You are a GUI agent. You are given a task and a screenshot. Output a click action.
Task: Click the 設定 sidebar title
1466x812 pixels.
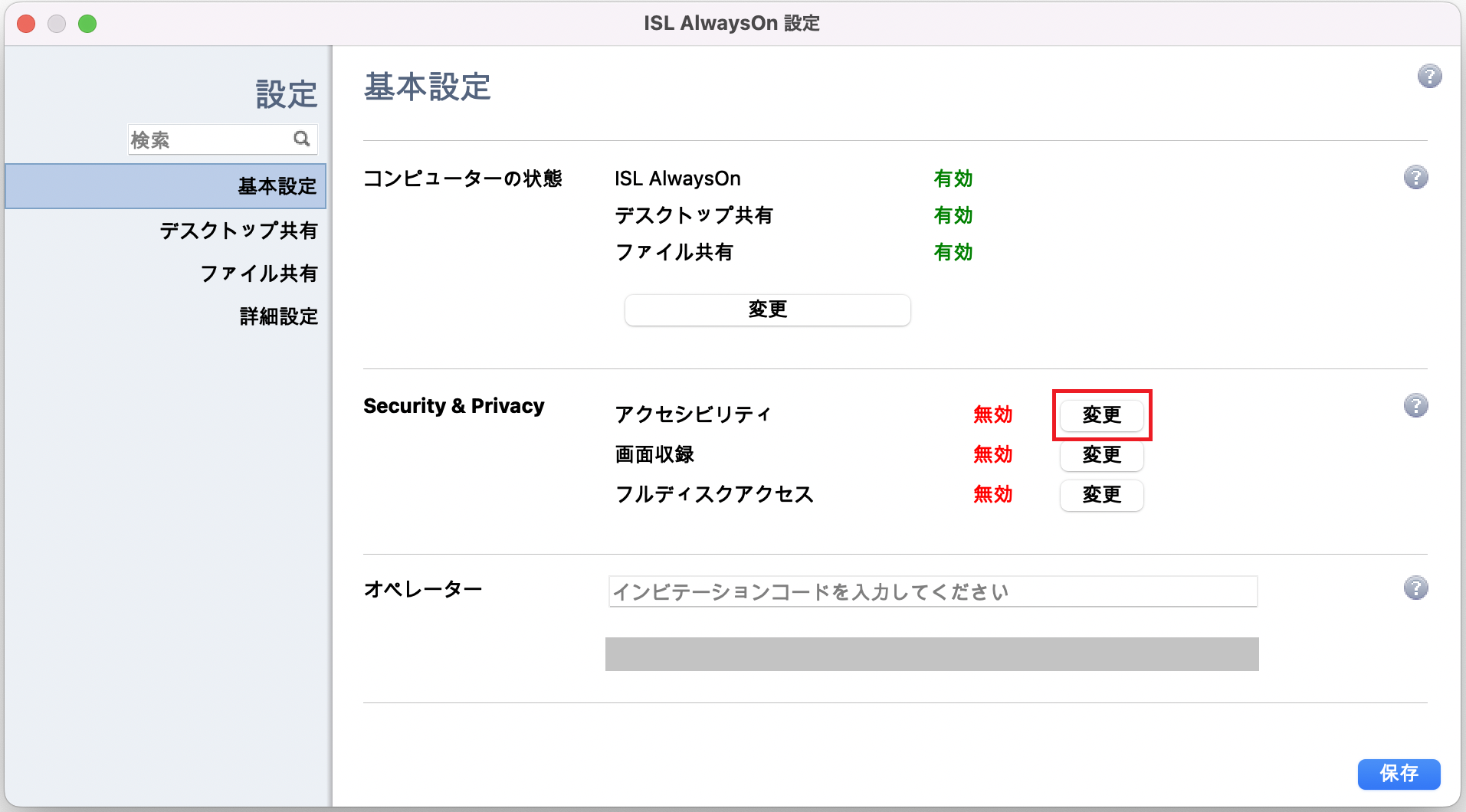287,94
